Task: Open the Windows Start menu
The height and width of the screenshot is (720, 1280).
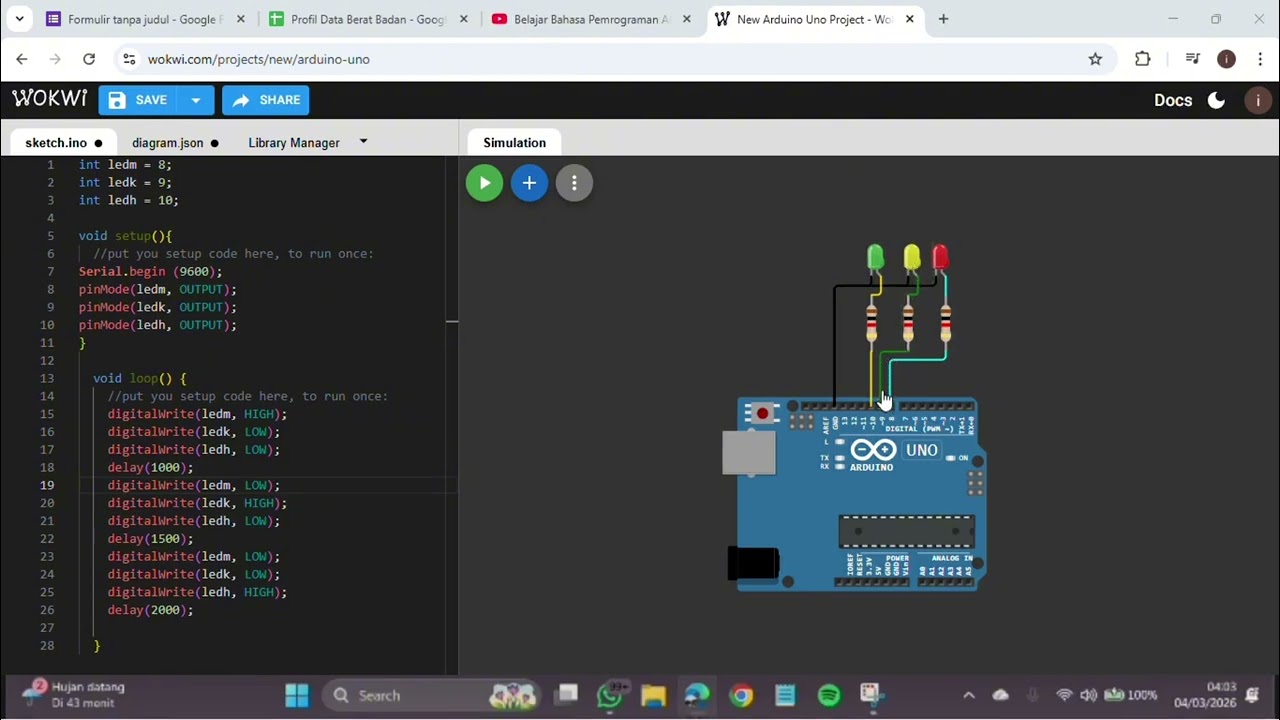Action: pyautogui.click(x=297, y=695)
